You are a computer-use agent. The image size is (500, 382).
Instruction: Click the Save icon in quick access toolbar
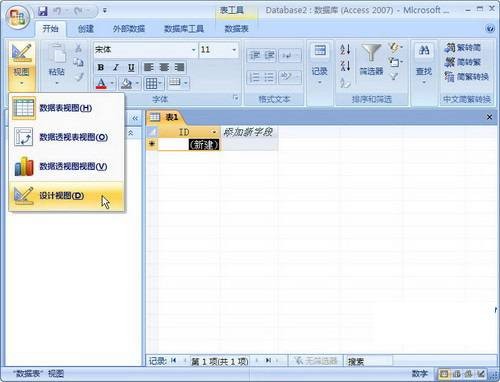point(43,11)
